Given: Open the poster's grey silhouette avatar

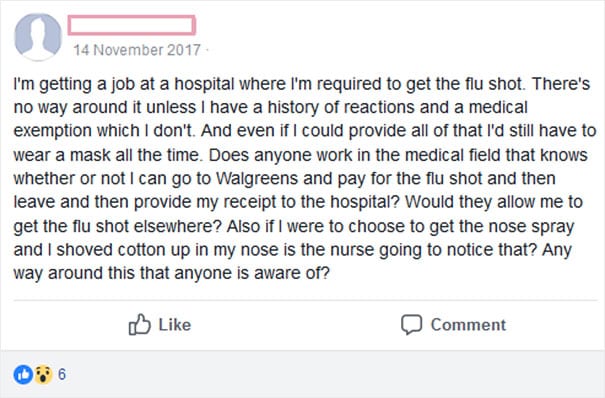Looking at the screenshot, I should [x=38, y=37].
